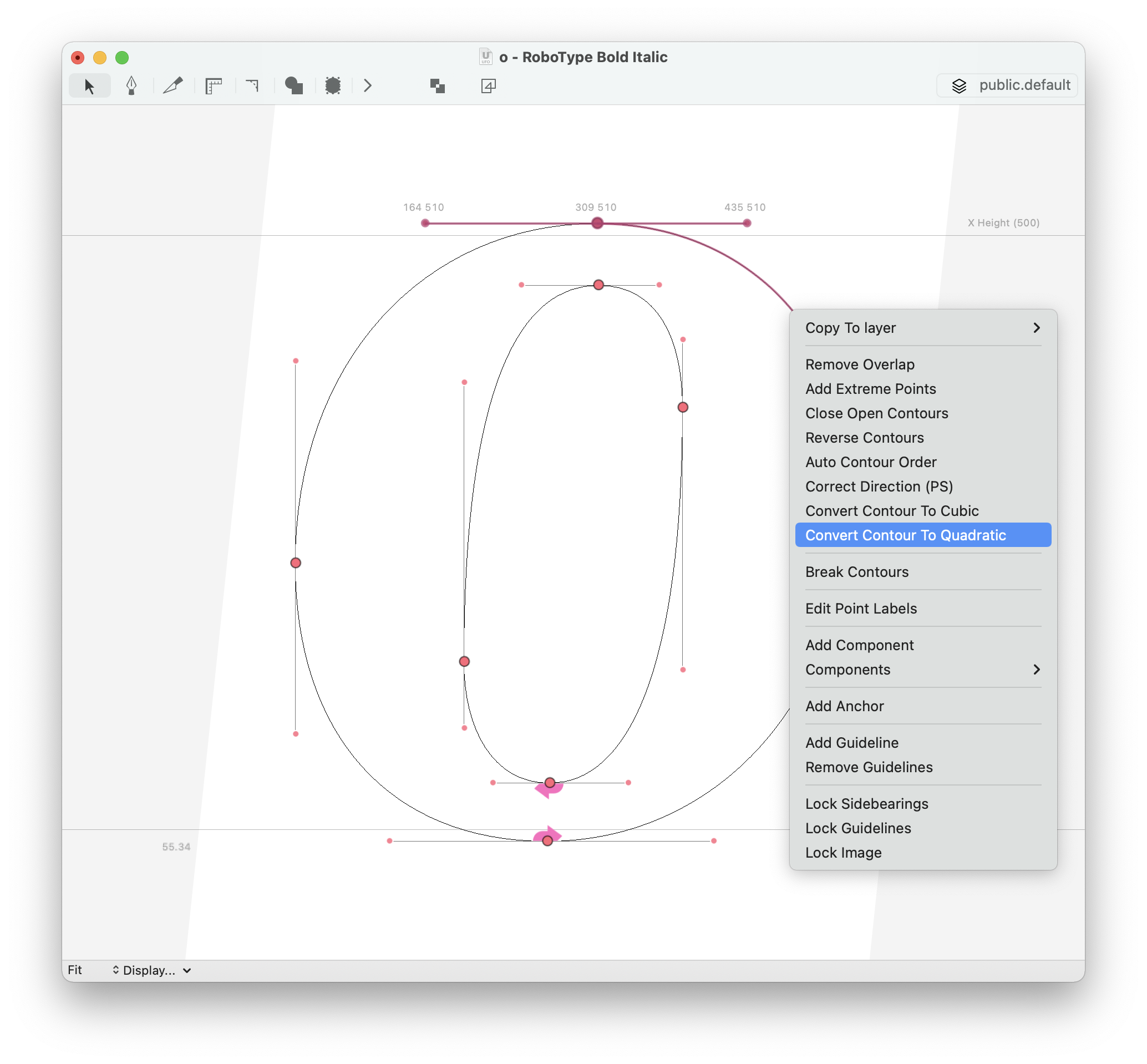This screenshot has height=1064, width=1147.
Task: Click the Remove Overlap squares icon
Action: click(x=438, y=86)
